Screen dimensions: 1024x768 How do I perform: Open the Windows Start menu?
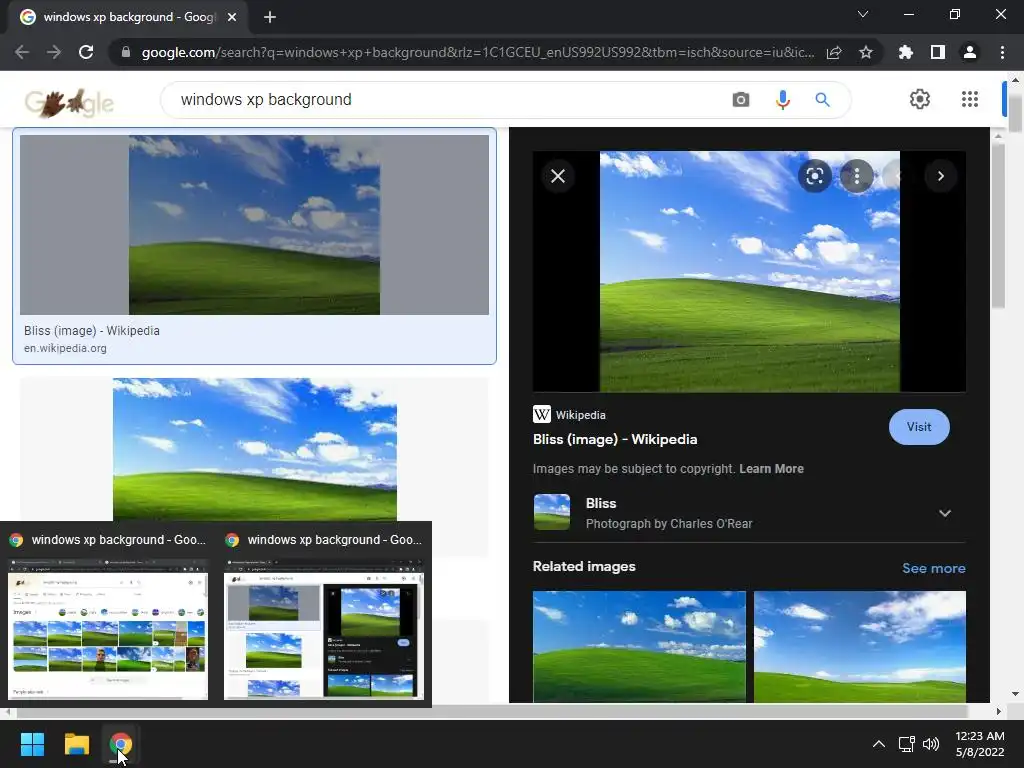[x=32, y=744]
